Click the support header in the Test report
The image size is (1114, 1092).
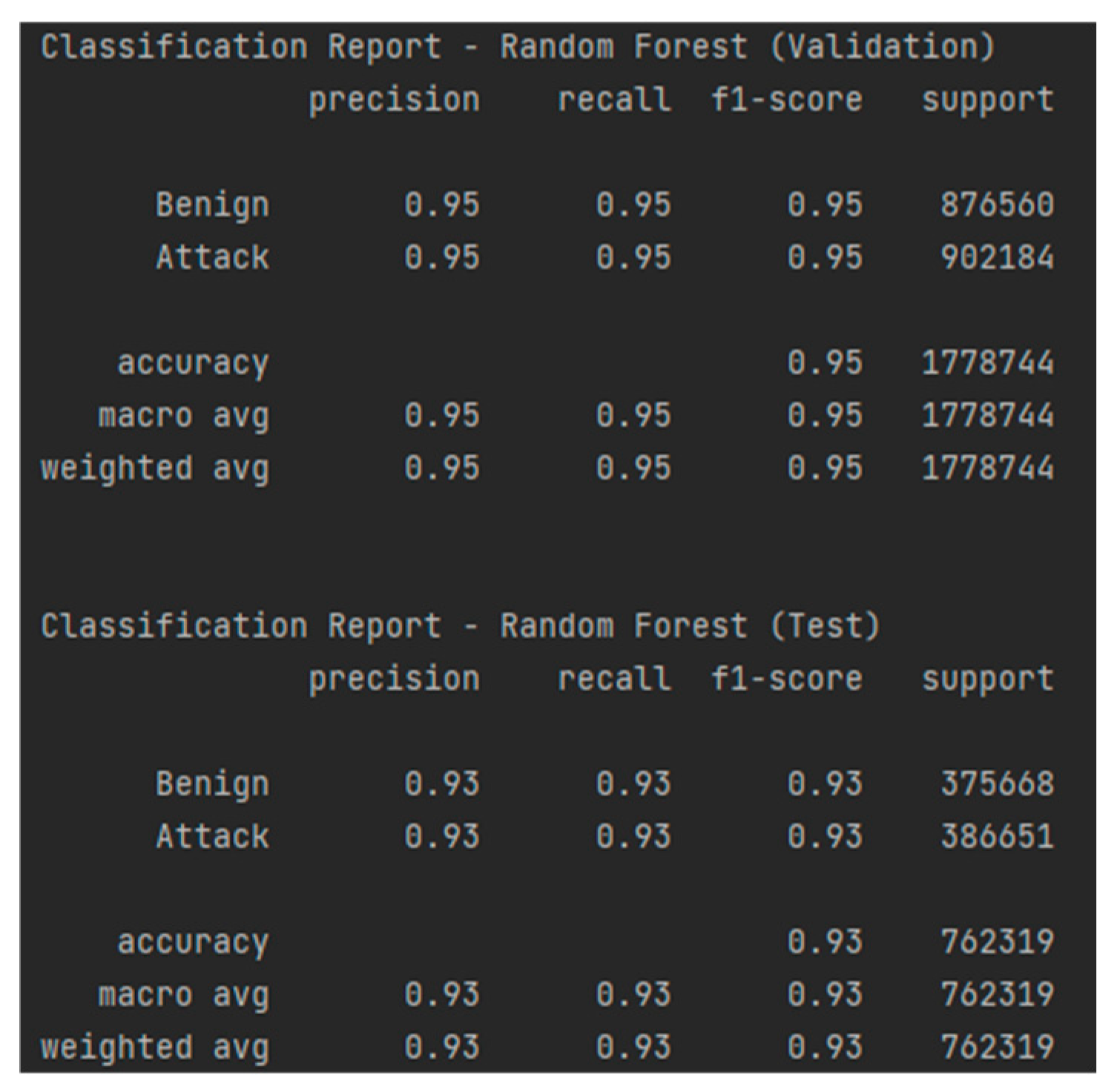987,679
